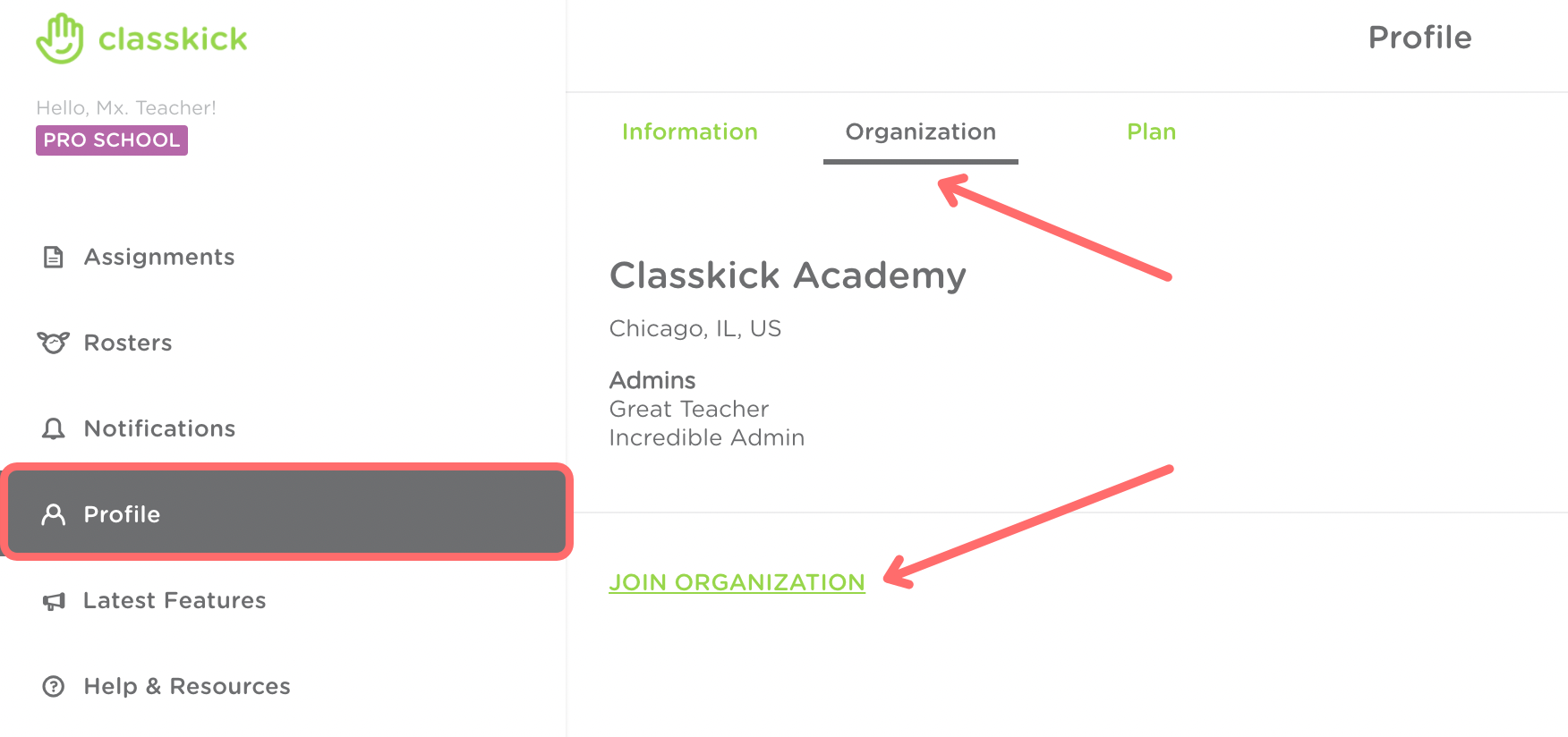Select Rosters in the navigation menu

coord(127,343)
